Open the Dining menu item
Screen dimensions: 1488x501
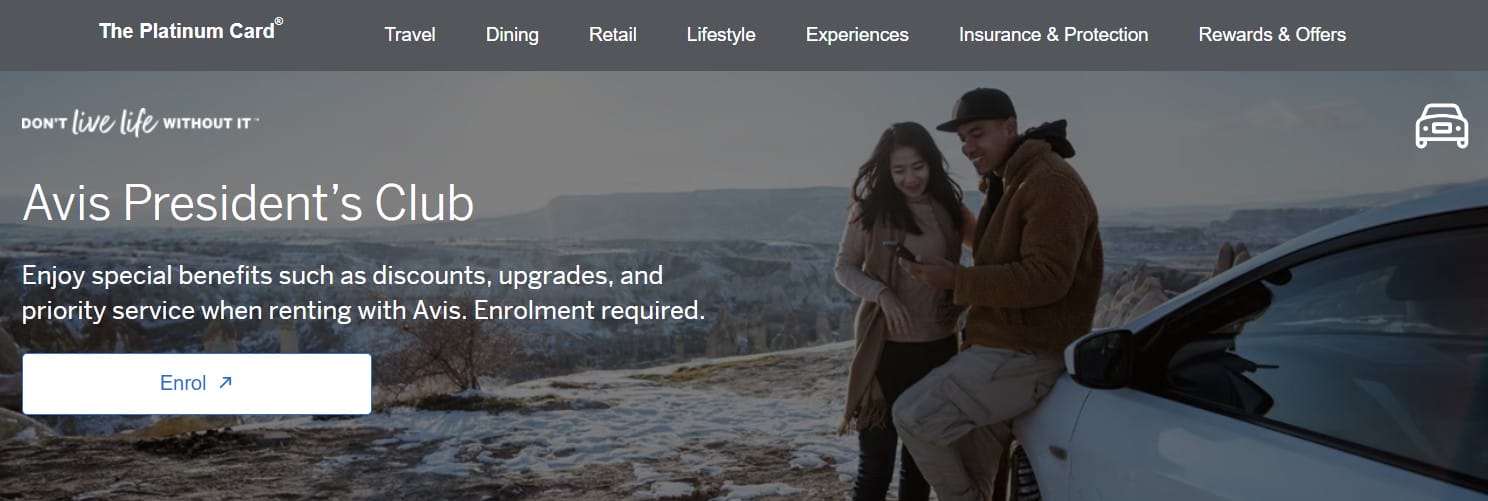pyautogui.click(x=512, y=35)
